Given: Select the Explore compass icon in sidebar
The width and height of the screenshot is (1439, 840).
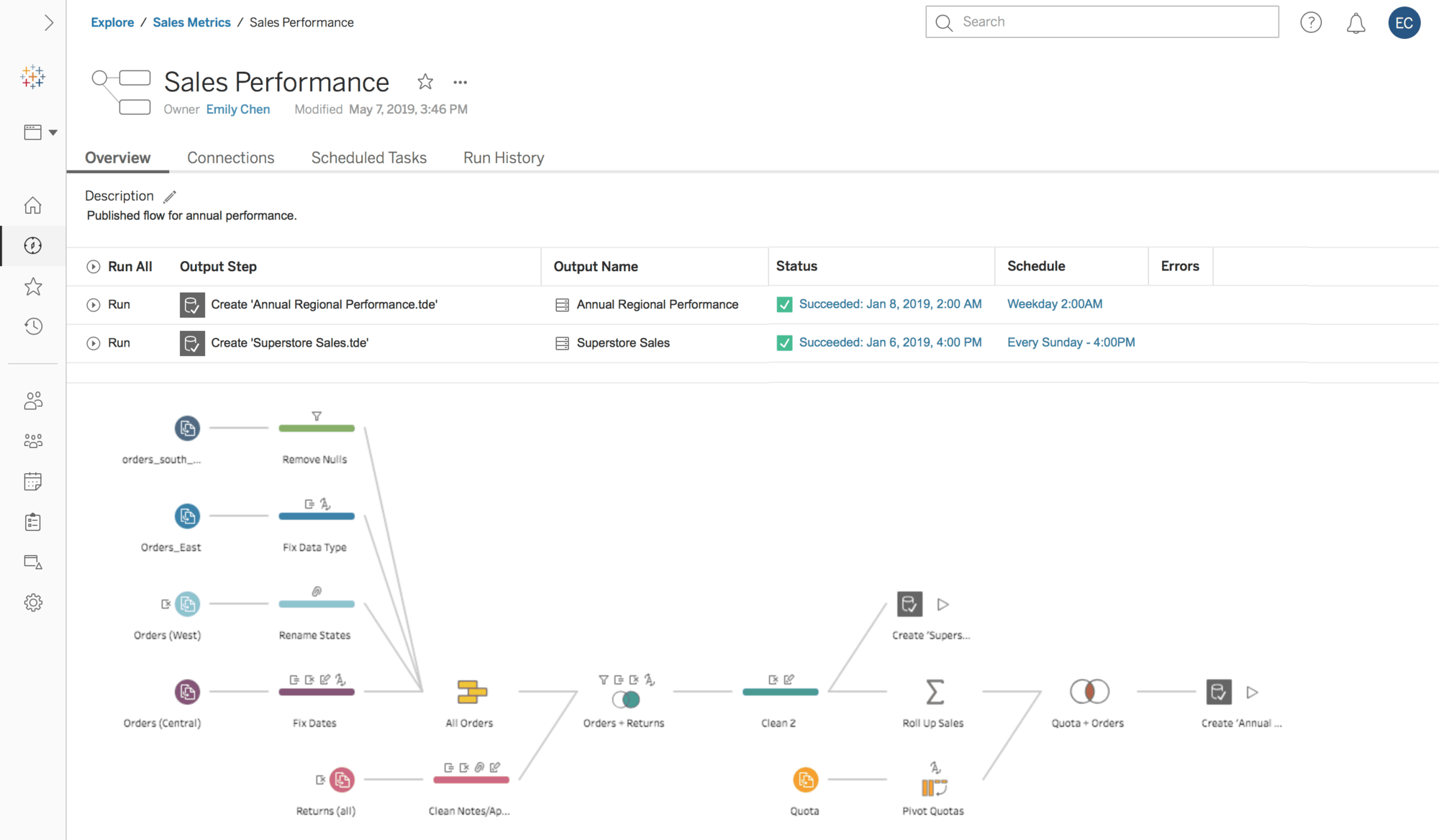Looking at the screenshot, I should pyautogui.click(x=33, y=245).
